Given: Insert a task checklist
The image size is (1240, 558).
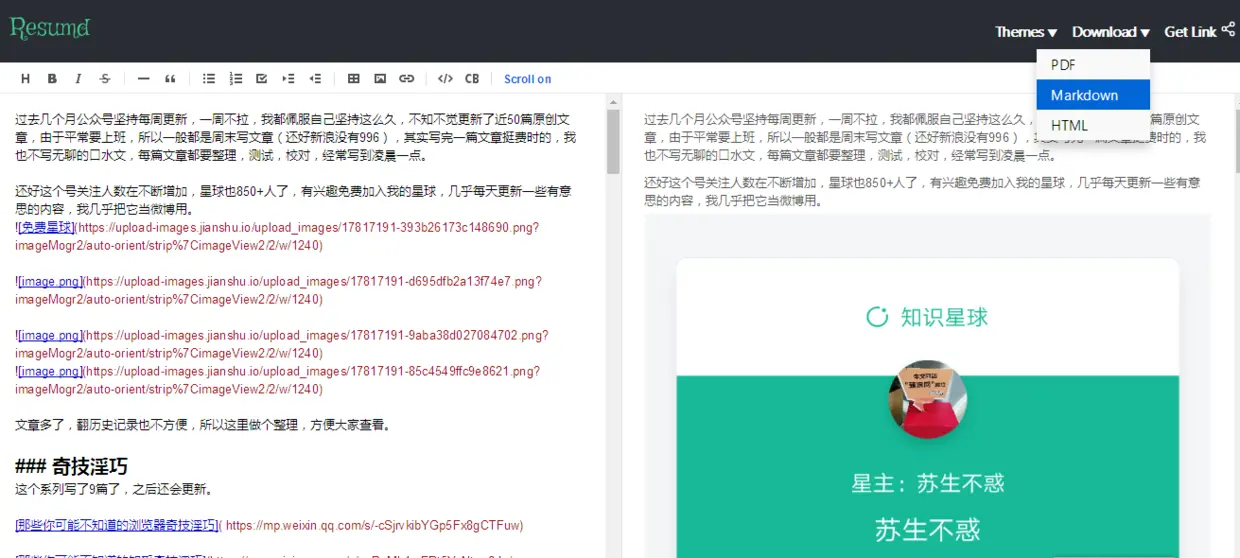Looking at the screenshot, I should 262,79.
